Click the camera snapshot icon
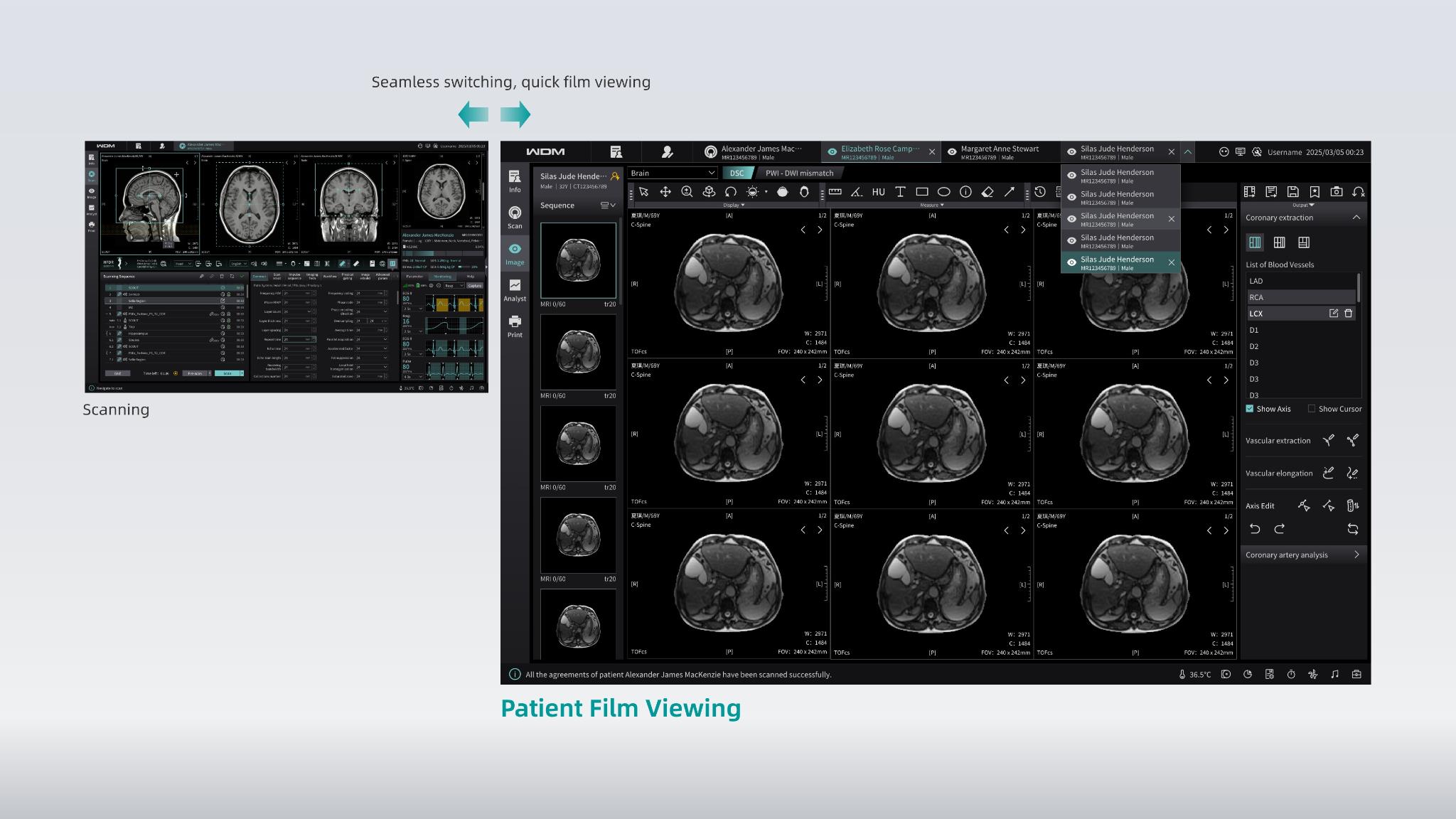Screen dimensions: 1456x819 tap(1337, 192)
